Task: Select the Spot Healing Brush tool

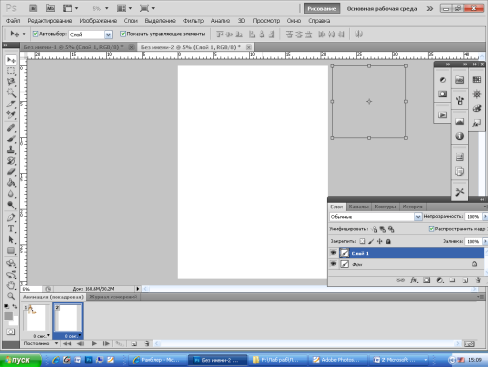Action: 11,128
